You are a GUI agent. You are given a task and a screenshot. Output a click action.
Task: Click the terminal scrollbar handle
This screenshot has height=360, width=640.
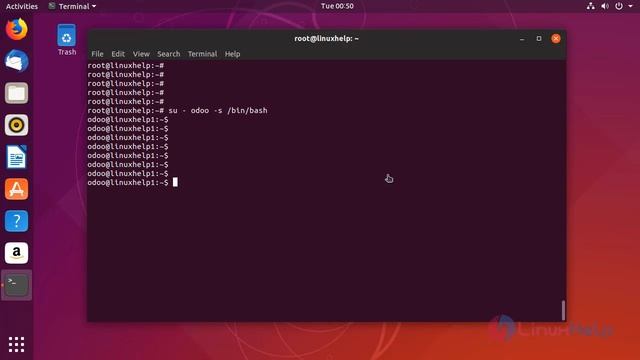[563, 310]
